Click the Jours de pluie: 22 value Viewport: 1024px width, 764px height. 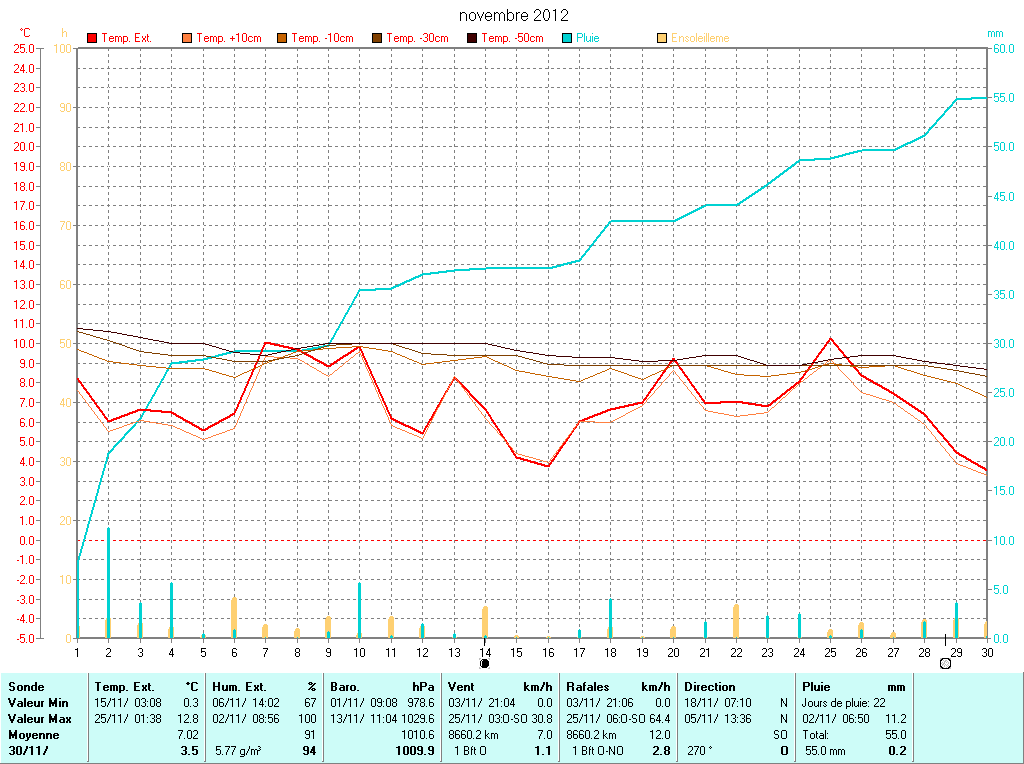coord(843,703)
